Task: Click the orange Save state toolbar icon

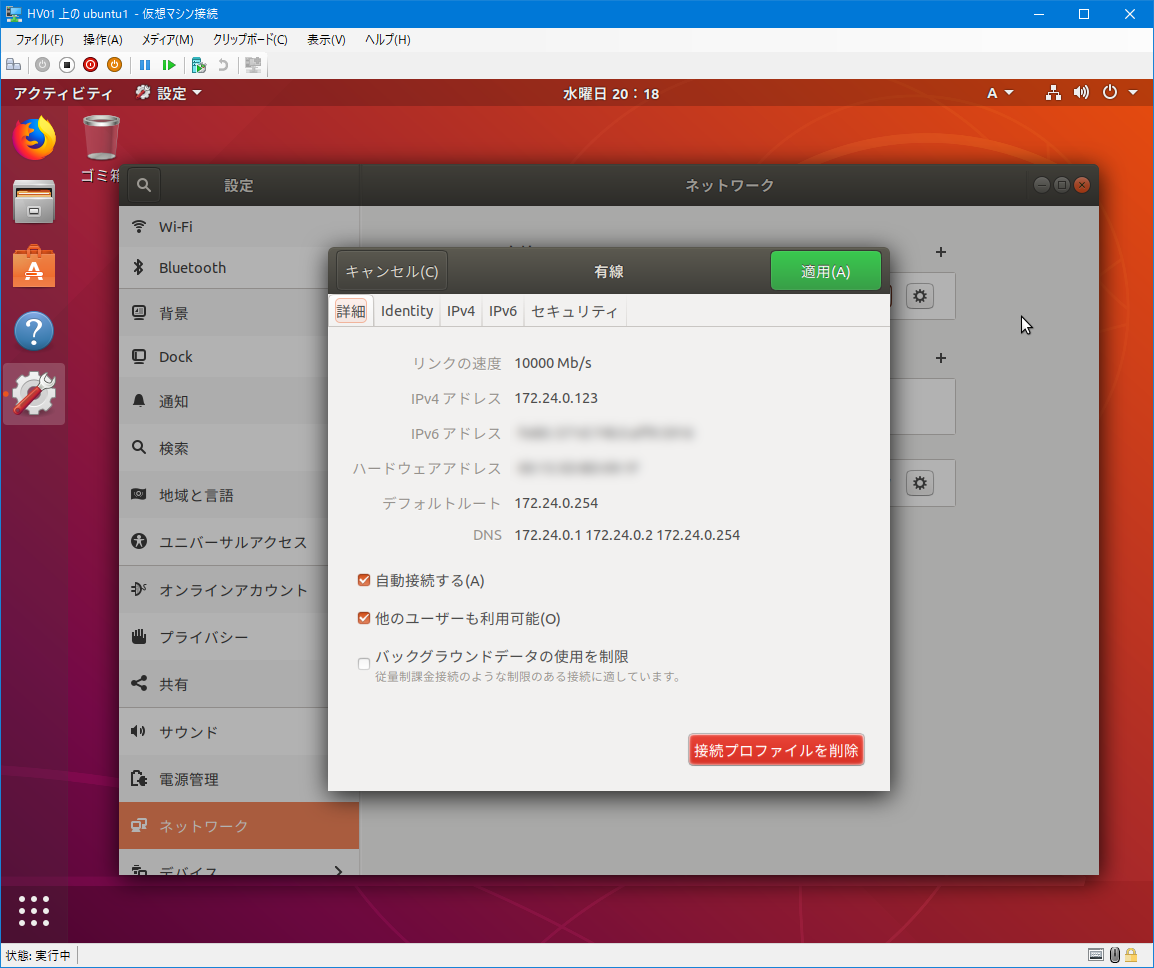Action: point(114,65)
